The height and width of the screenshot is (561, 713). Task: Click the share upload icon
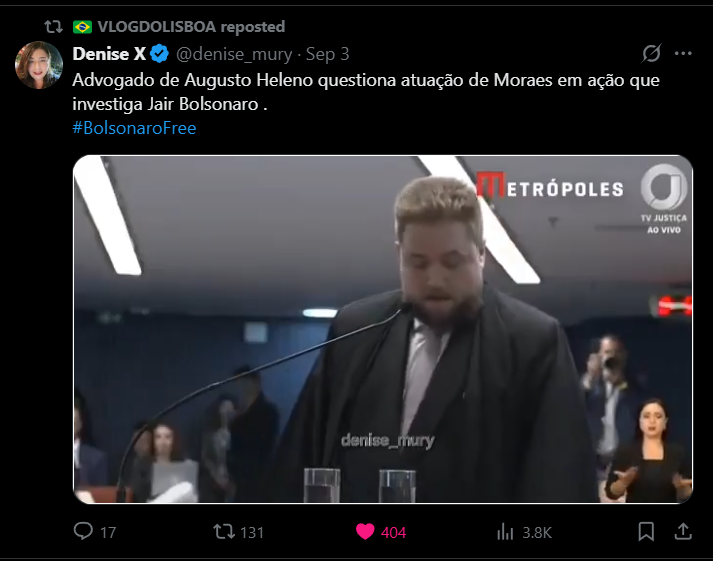683,531
